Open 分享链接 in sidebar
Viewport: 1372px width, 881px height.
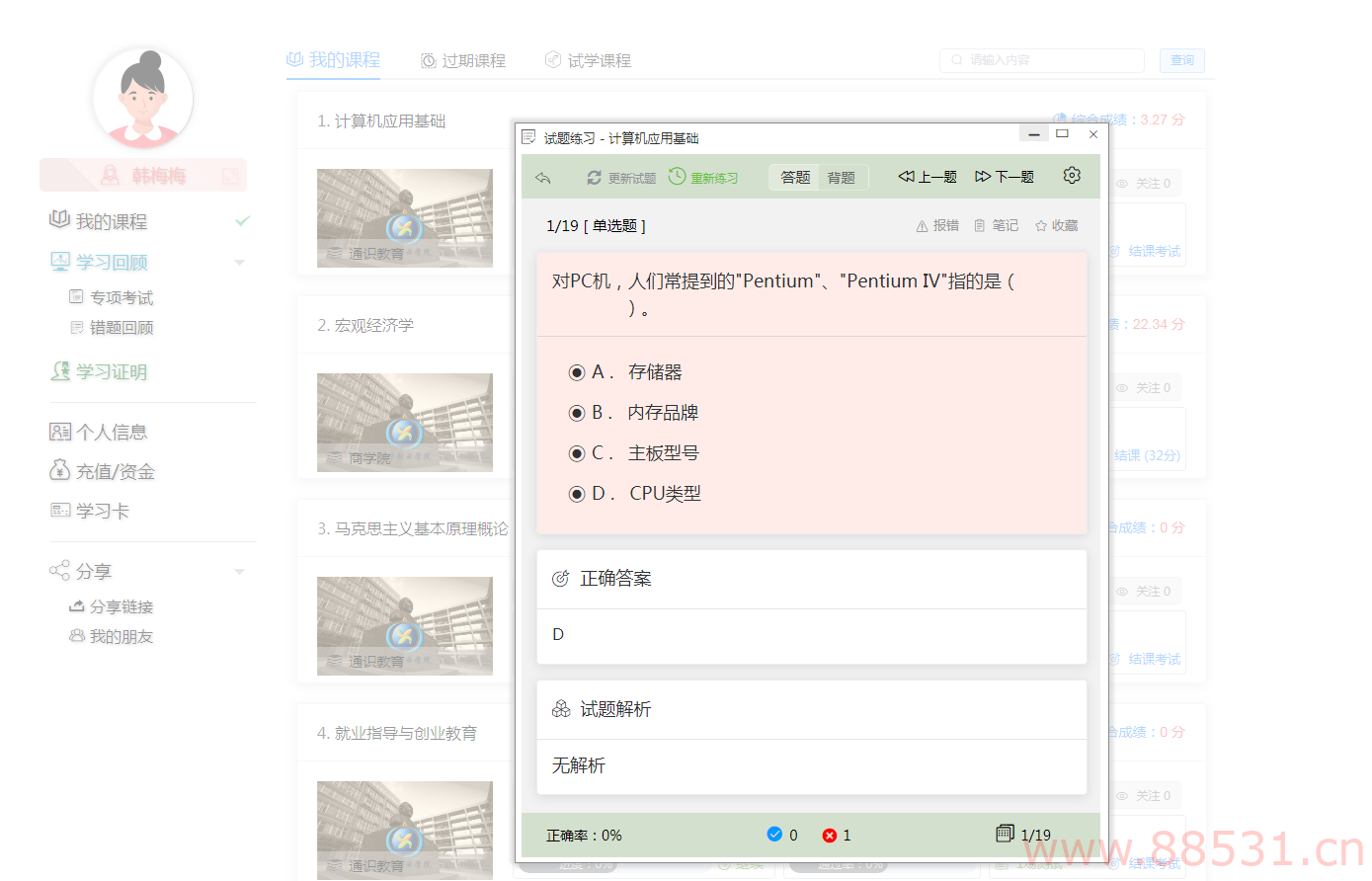112,607
